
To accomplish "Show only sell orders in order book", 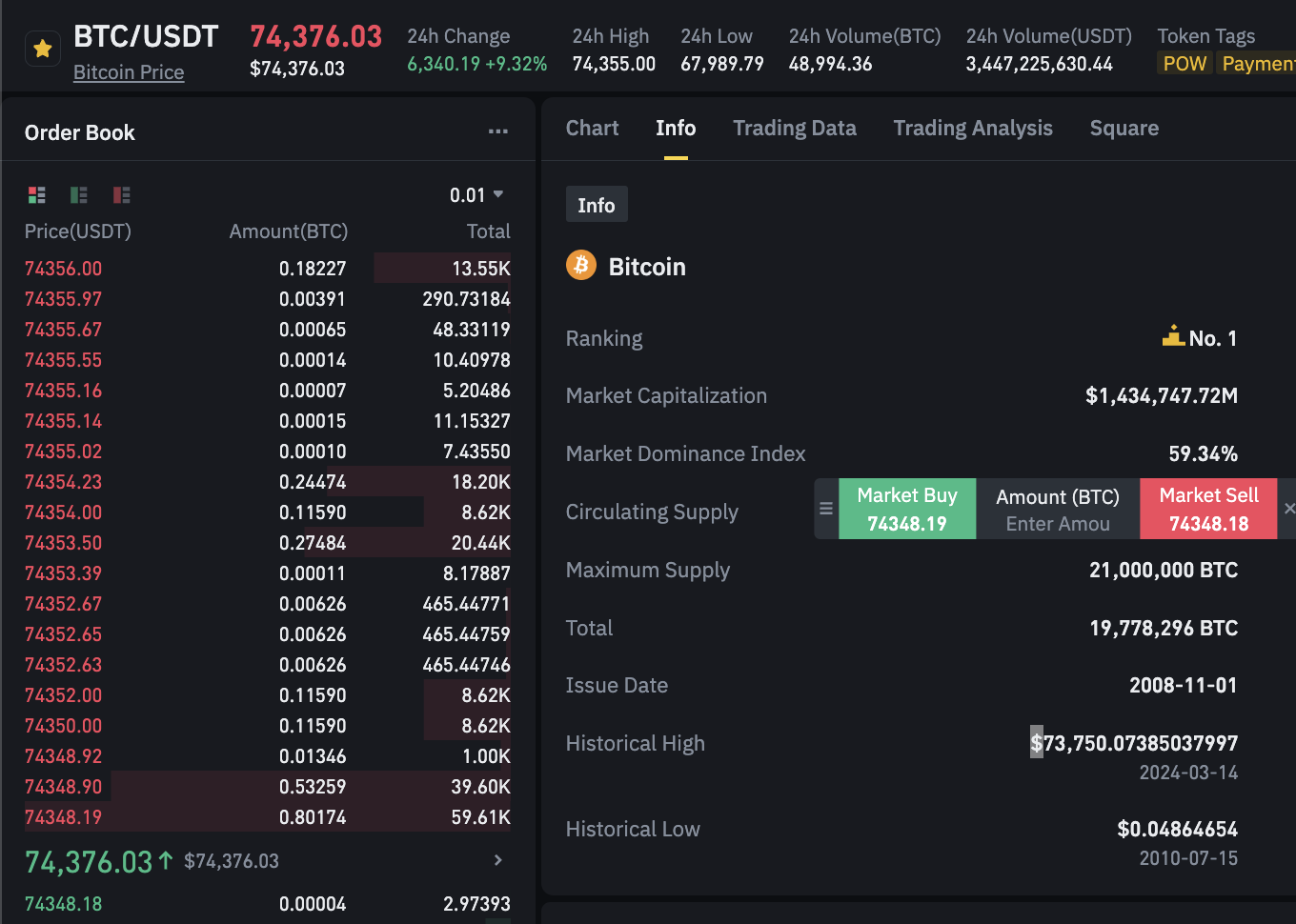I will point(121,194).
